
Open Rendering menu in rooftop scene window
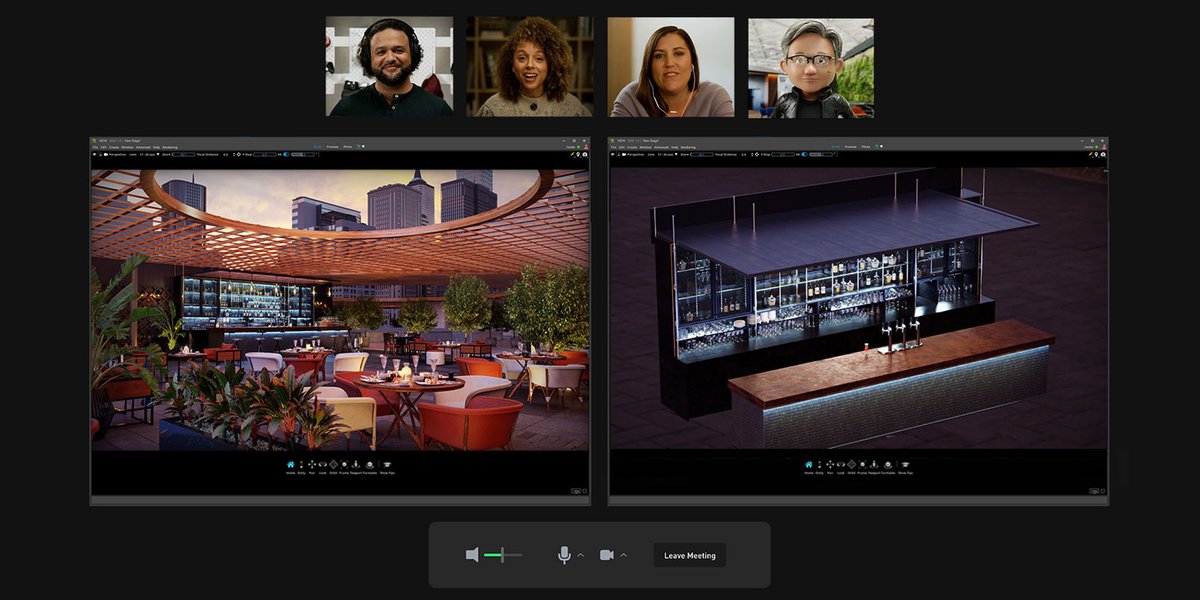[170, 147]
